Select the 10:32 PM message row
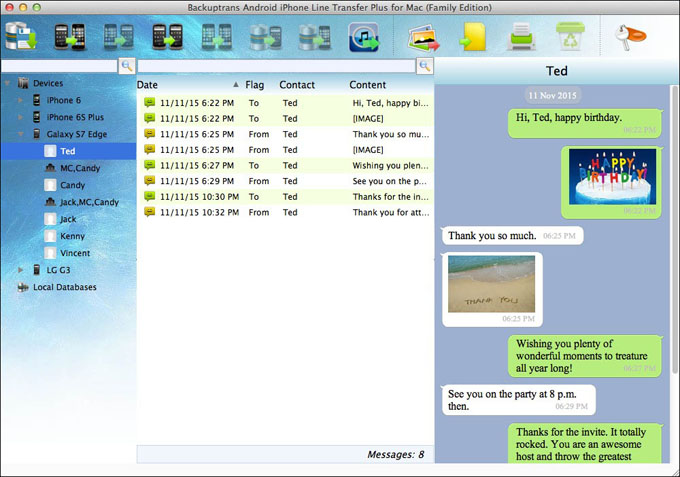680x477 pixels. point(285,212)
